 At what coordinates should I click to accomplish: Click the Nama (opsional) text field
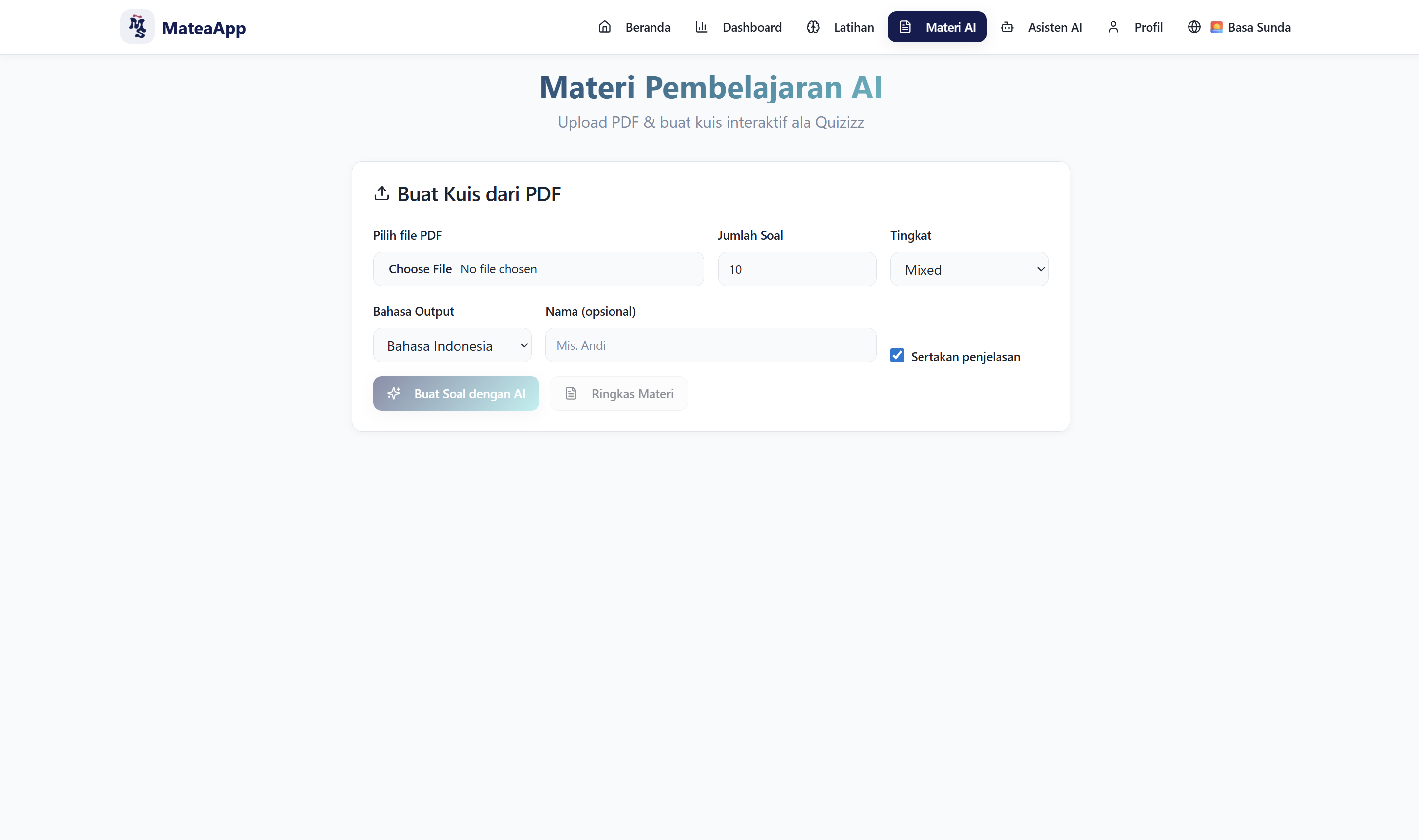(710, 345)
